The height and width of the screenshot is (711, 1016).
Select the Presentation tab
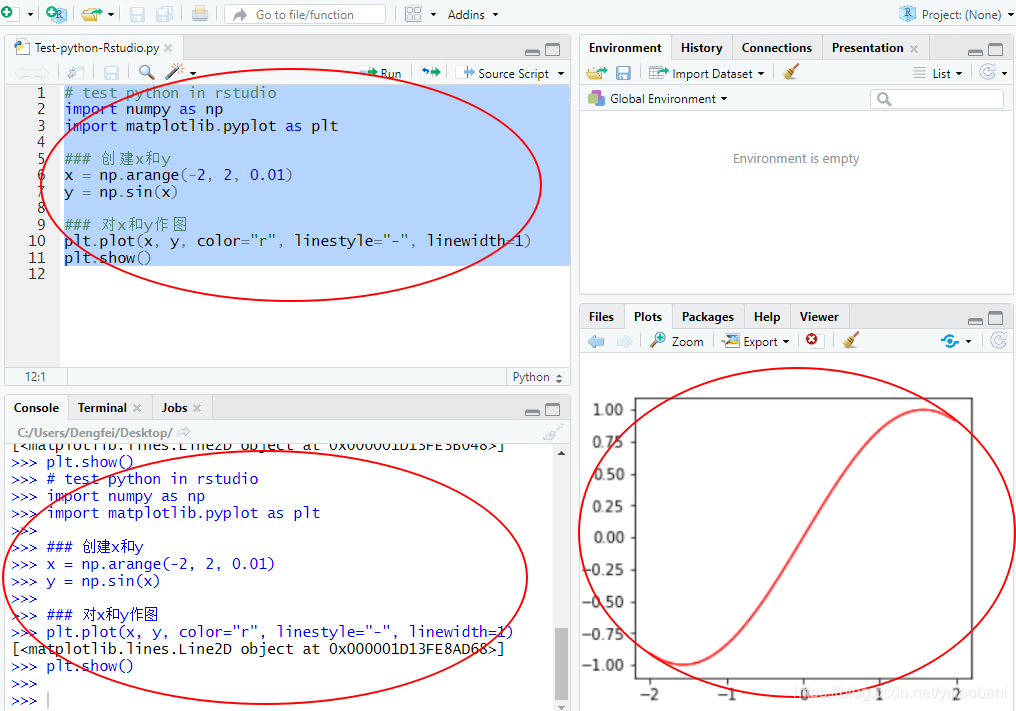867,48
